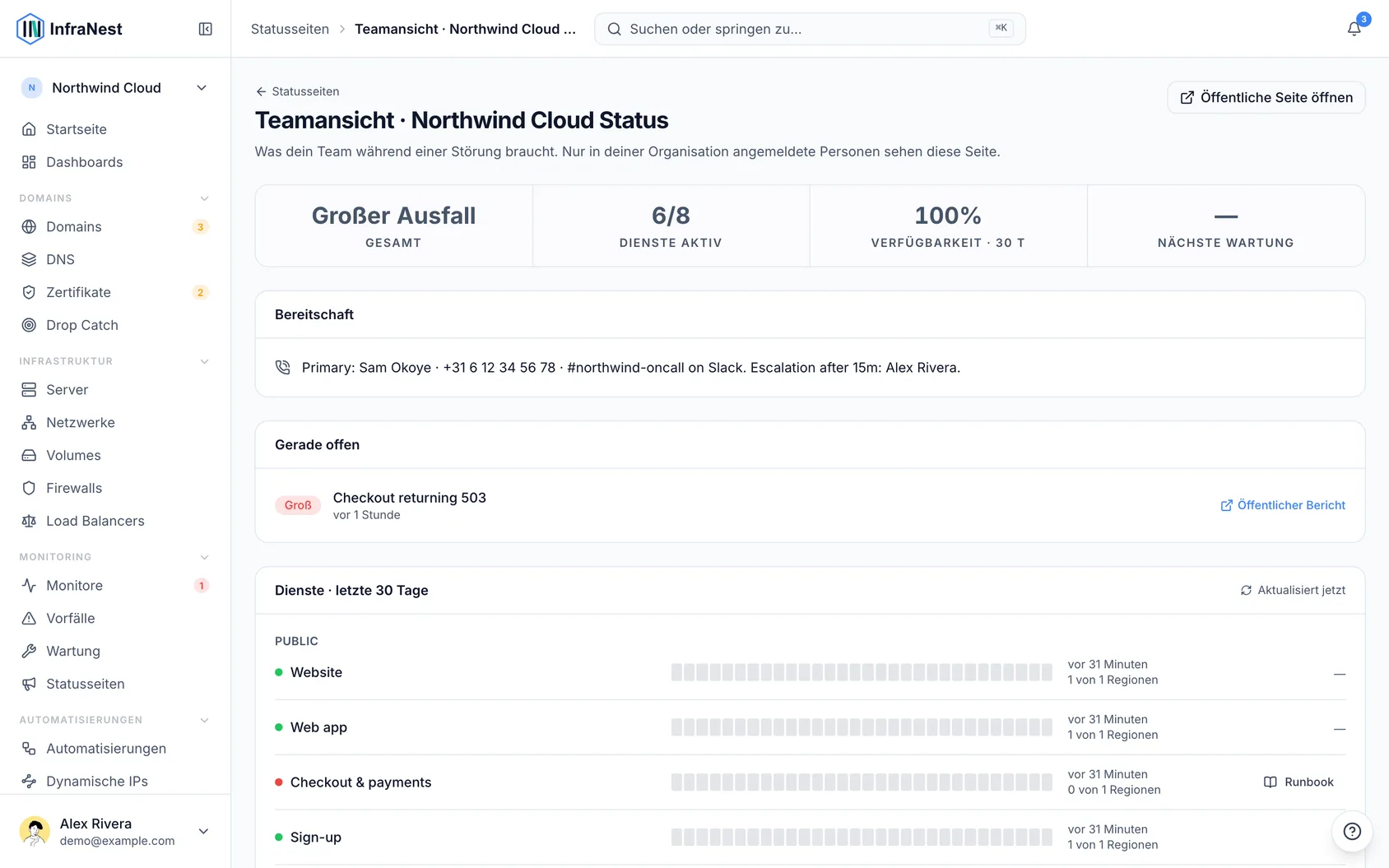1389x868 pixels.
Task: Click the Domains globe icon
Action: tap(29, 226)
